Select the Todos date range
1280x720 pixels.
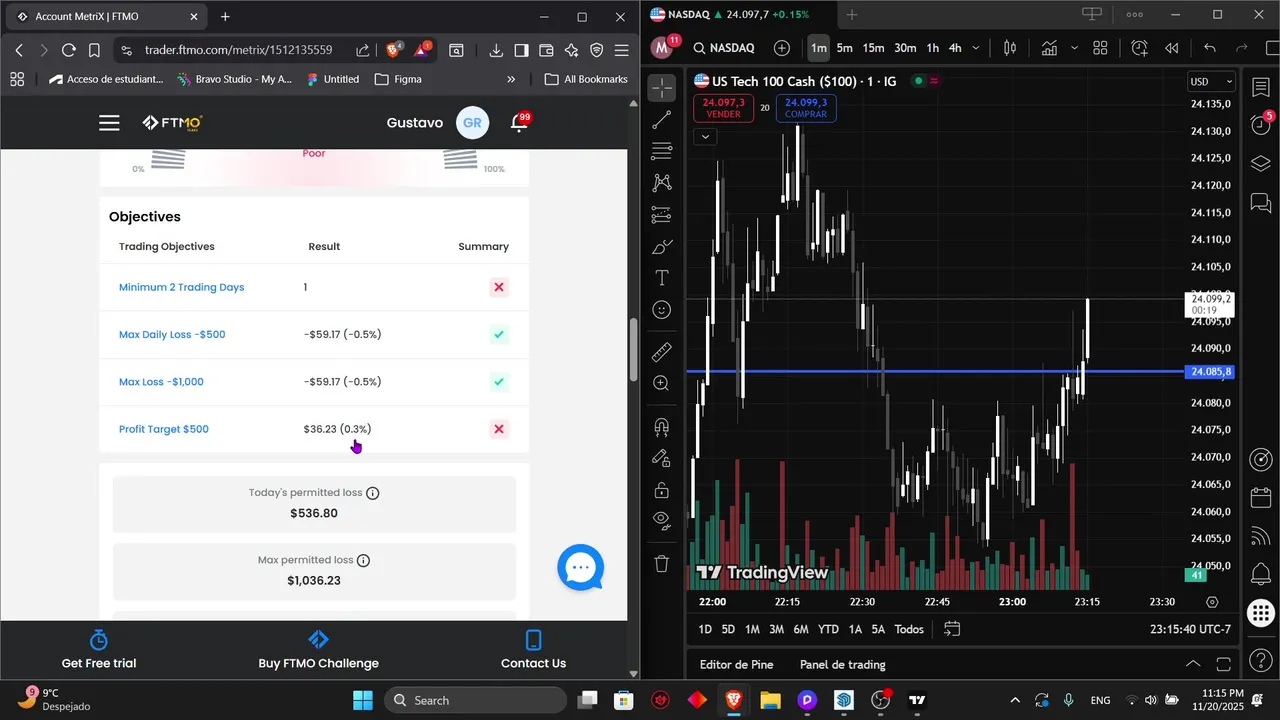909,629
